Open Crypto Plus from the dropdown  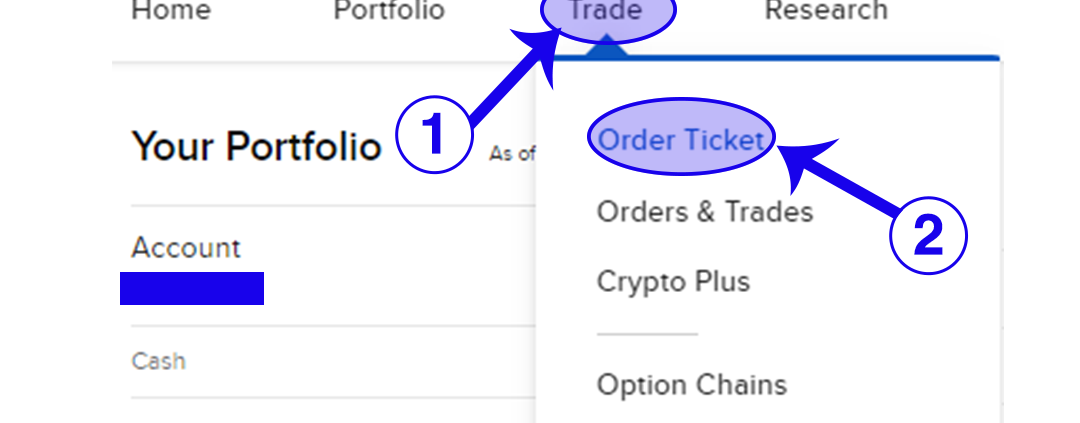(672, 282)
